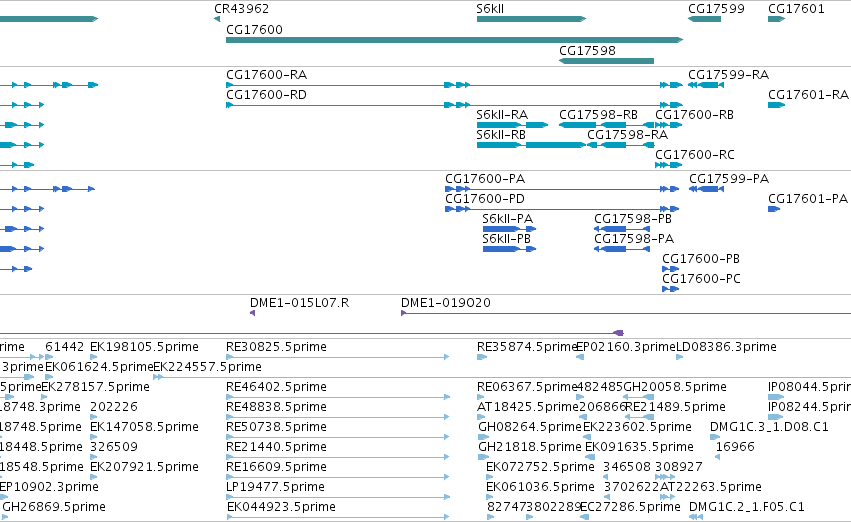Select cDNA EK044923.5prime

338,518
